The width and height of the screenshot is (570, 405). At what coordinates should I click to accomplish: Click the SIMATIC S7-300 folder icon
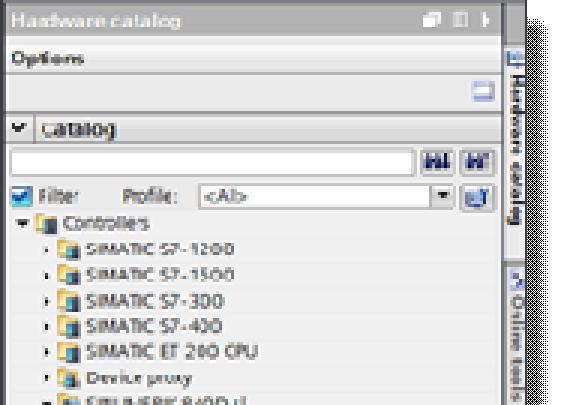coord(69,301)
